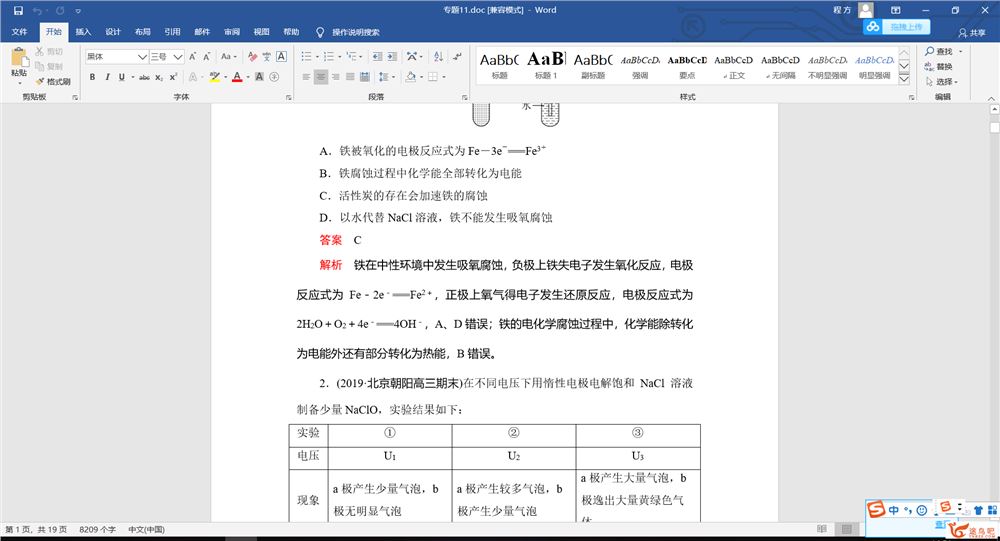Click the Clear Formatting eraser icon
This screenshot has width=1000, height=541.
pyautogui.click(x=252, y=57)
